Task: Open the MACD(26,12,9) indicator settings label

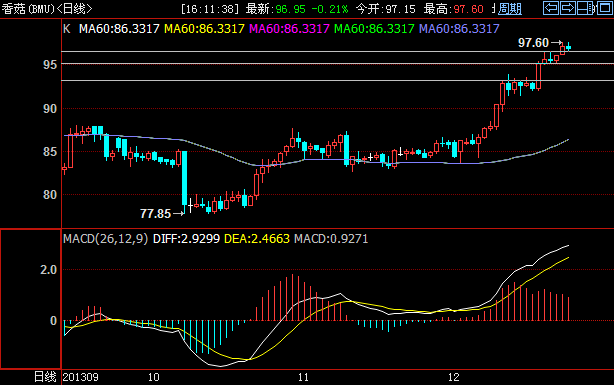Action: click(106, 239)
